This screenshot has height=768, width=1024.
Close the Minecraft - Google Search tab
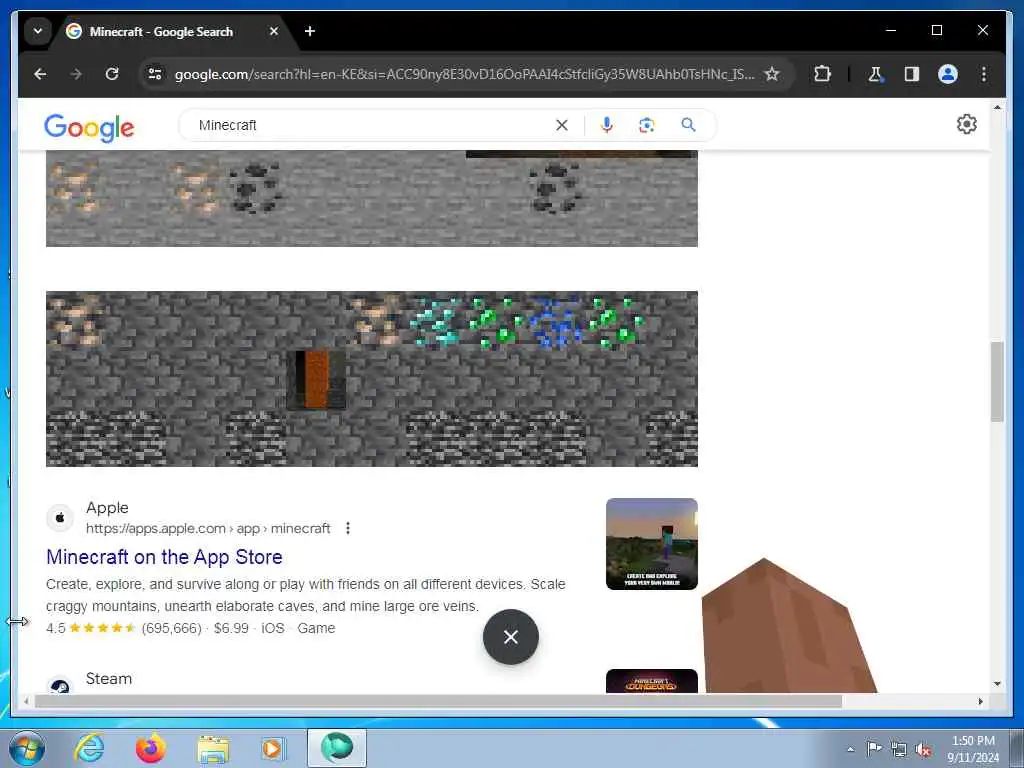pyautogui.click(x=274, y=31)
